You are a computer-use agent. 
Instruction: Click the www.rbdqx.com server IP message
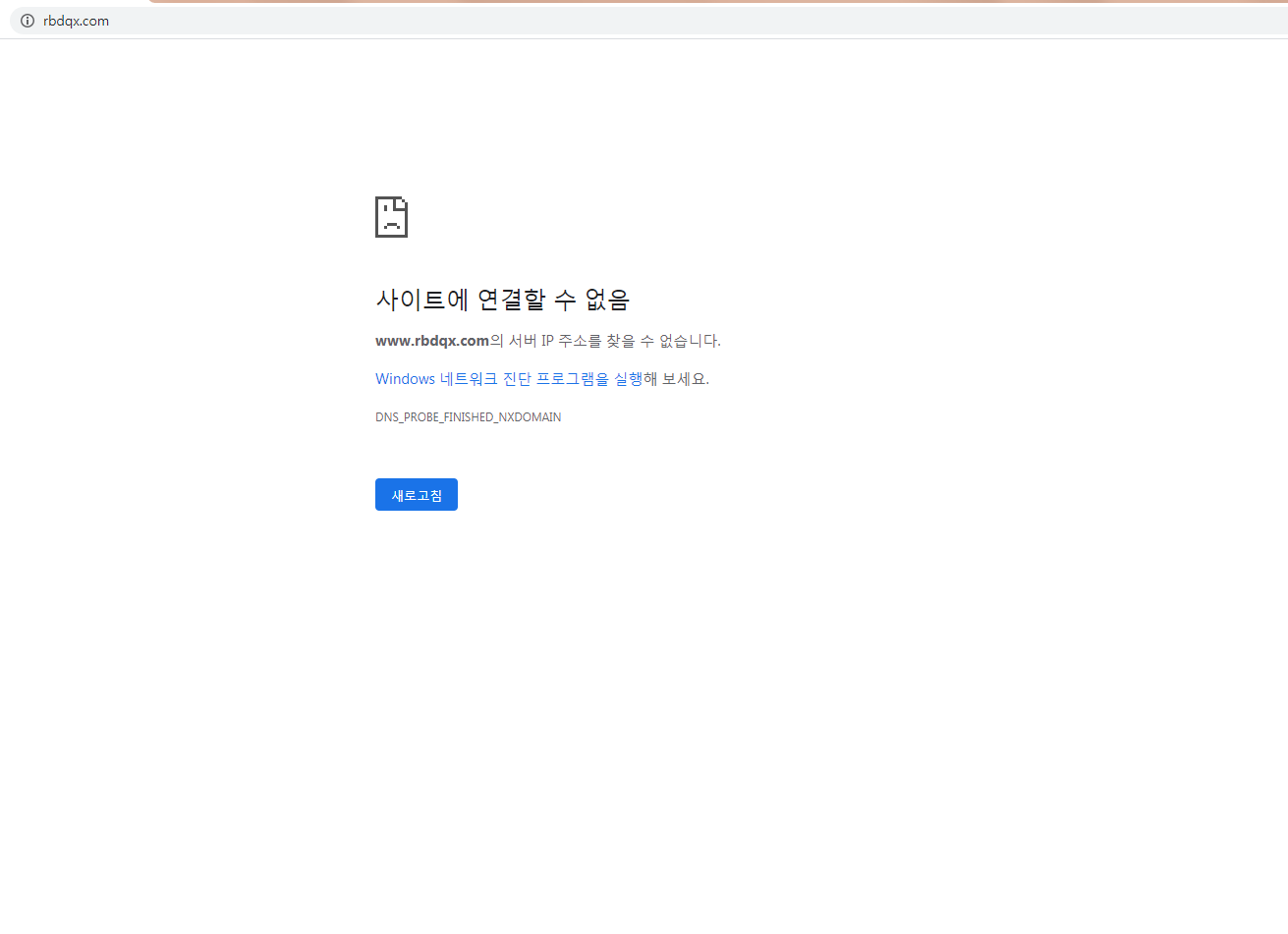click(x=548, y=341)
